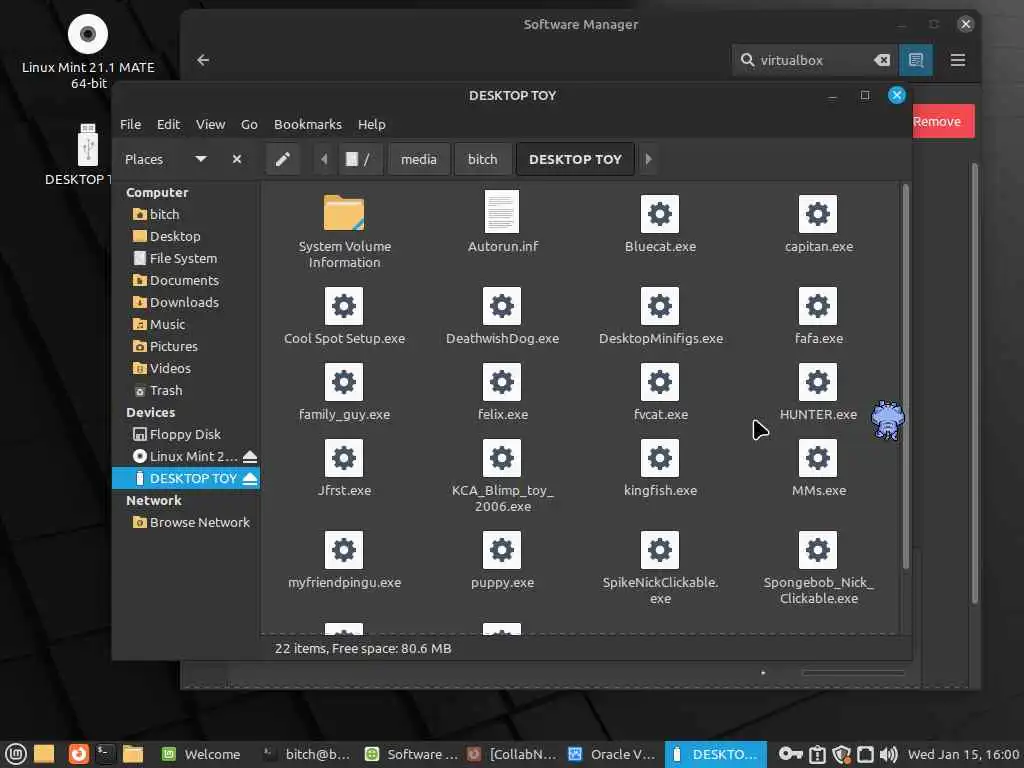
Task: Select fvcat.exe file icon
Action: (660, 382)
